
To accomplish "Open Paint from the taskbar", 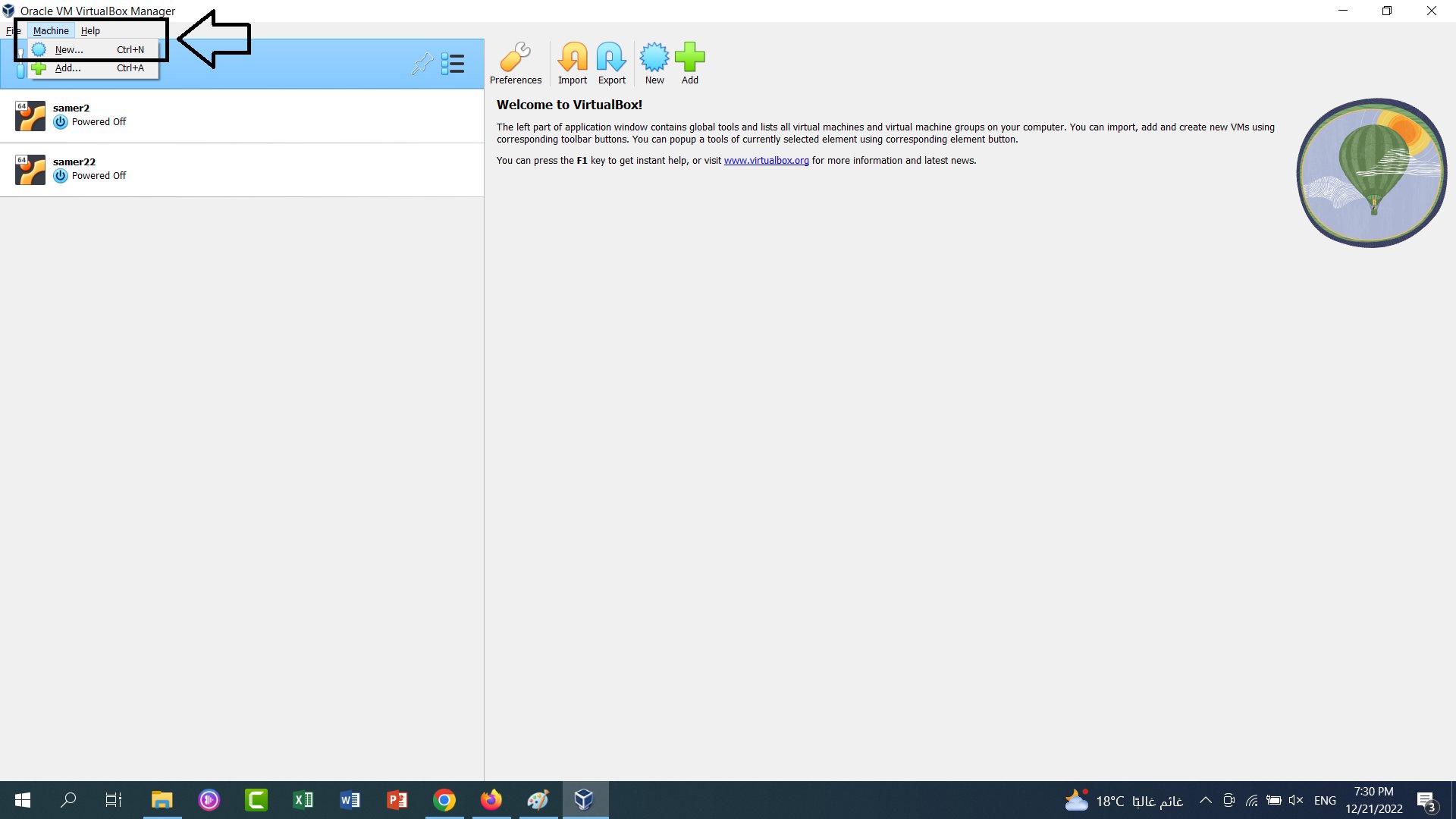I will [538, 800].
